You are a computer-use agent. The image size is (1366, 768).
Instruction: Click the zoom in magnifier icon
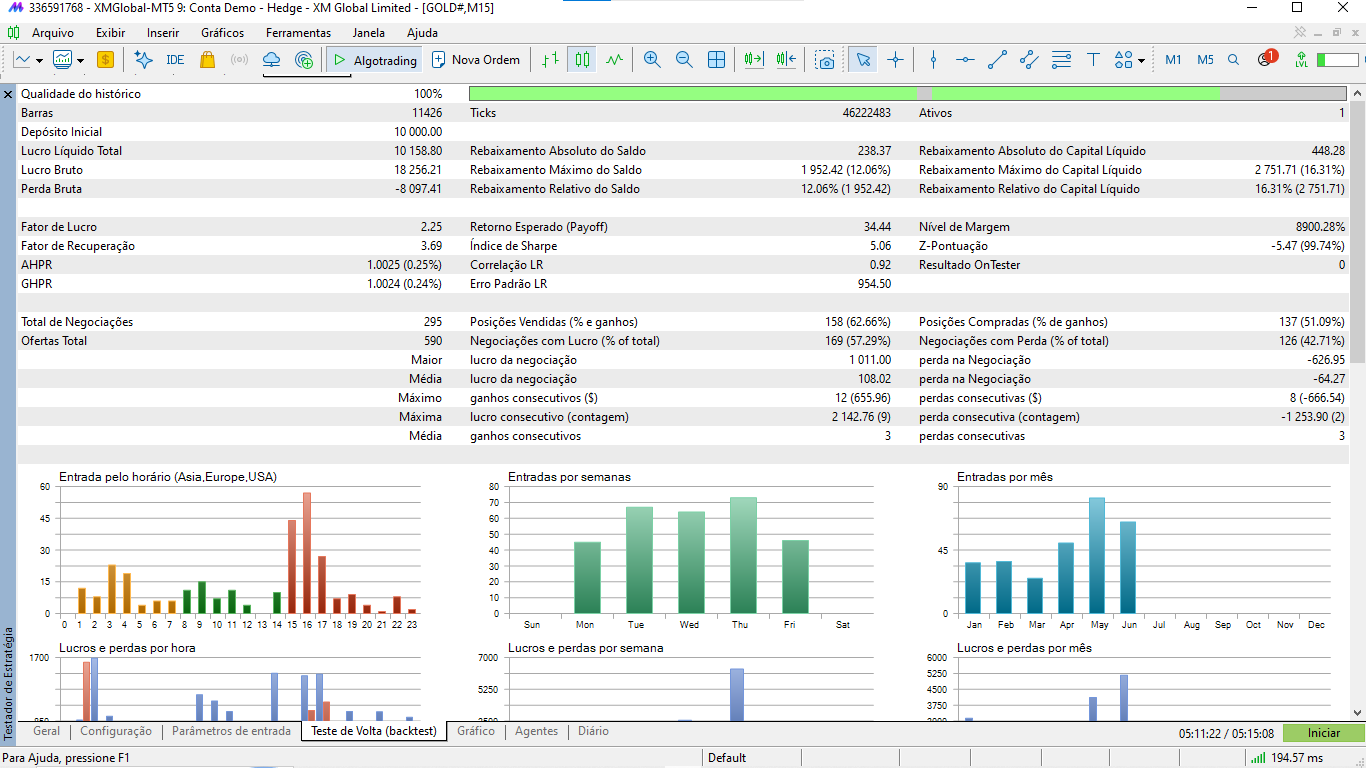click(652, 60)
